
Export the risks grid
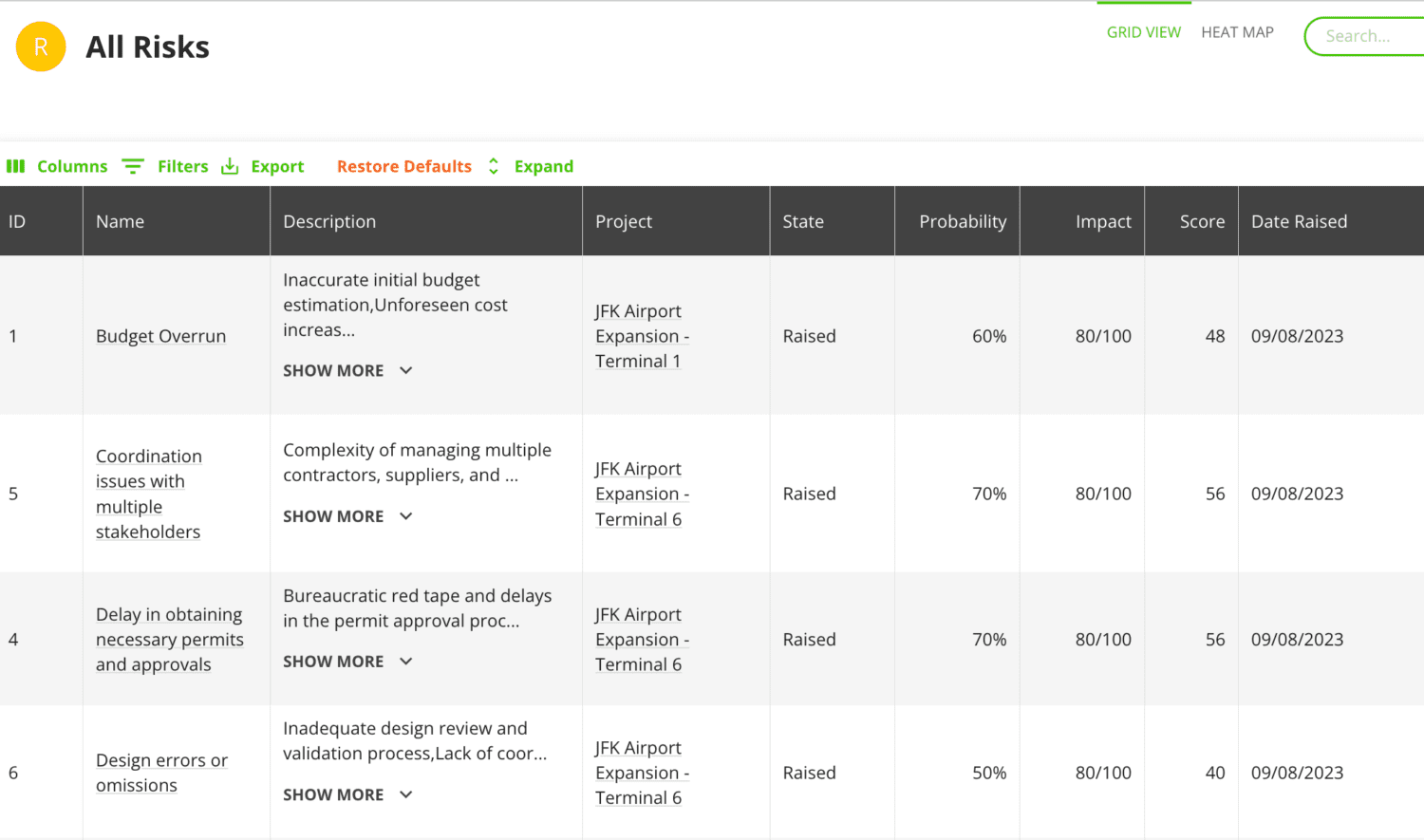point(277,166)
